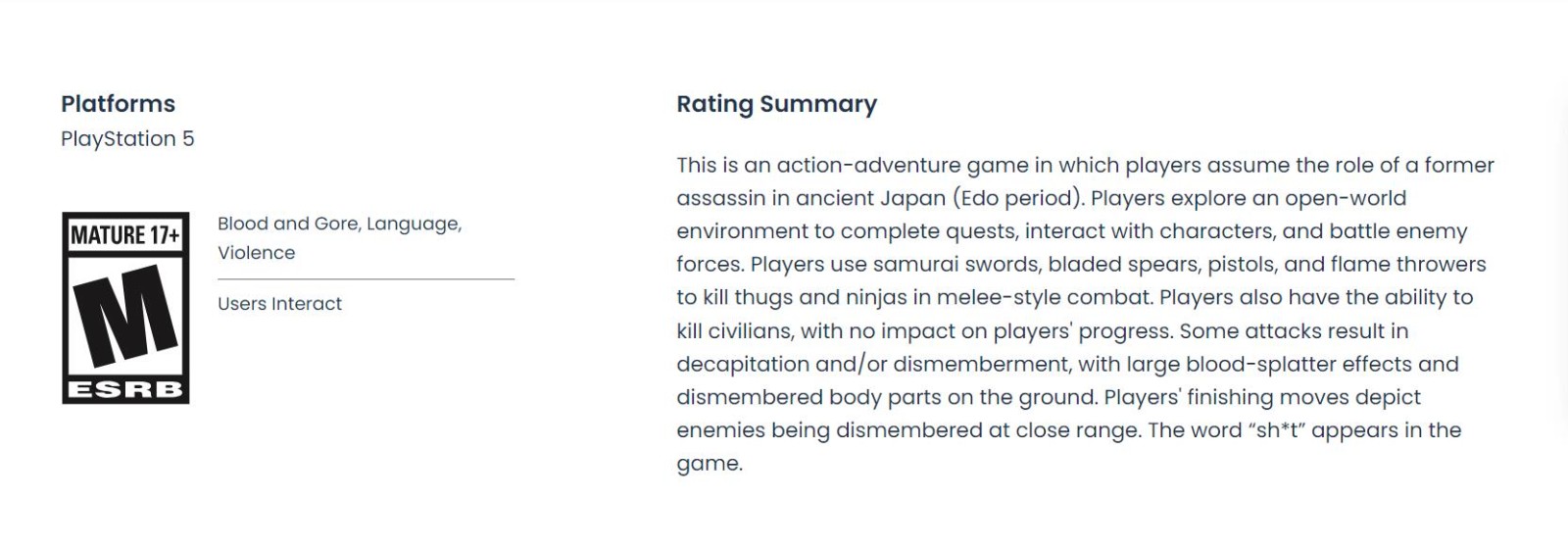Click the MATURE 17+ label on badge
This screenshot has width=1568, height=551.
[125, 235]
